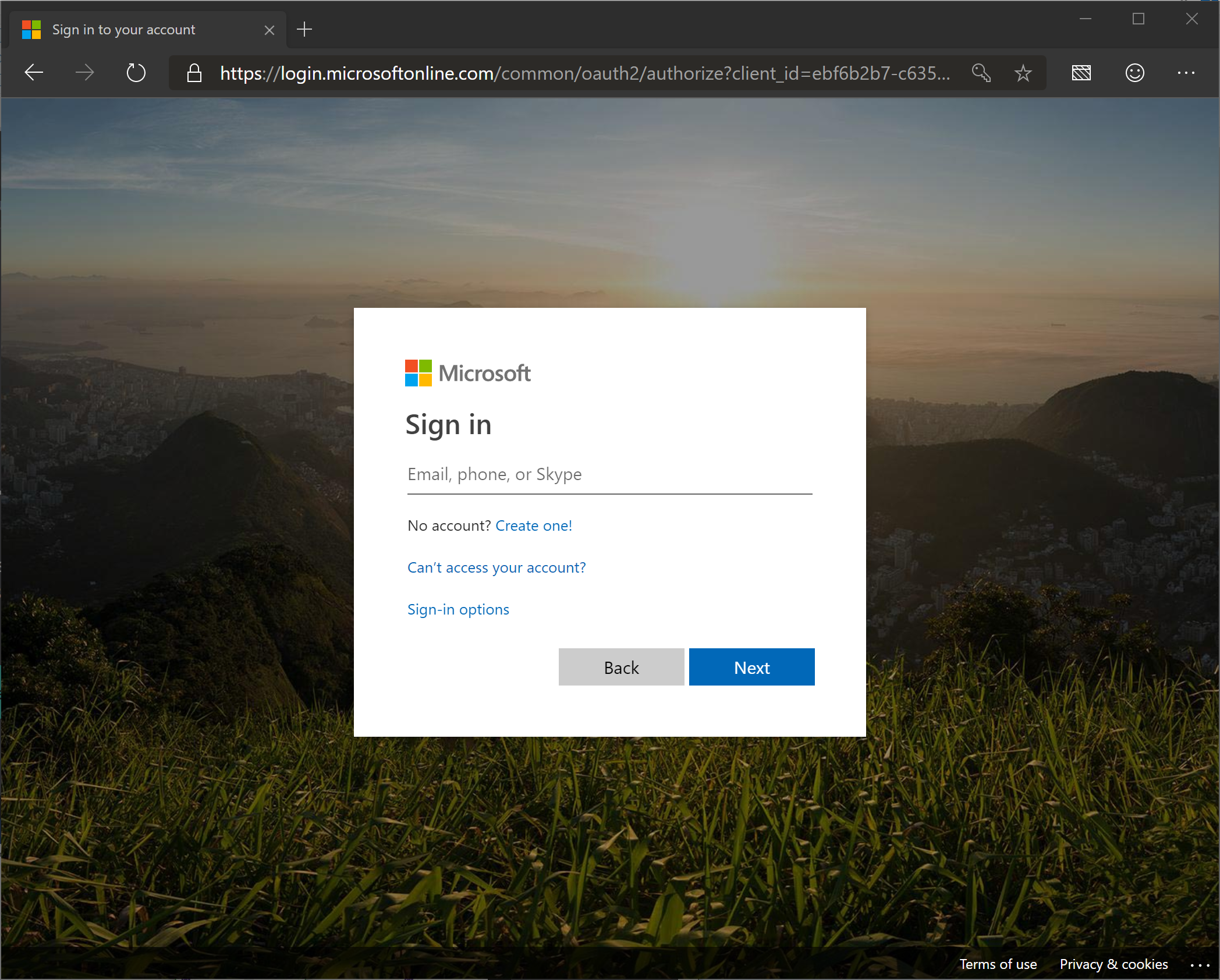Image resolution: width=1220 pixels, height=980 pixels.
Task: Refresh the current page
Action: pyautogui.click(x=136, y=72)
